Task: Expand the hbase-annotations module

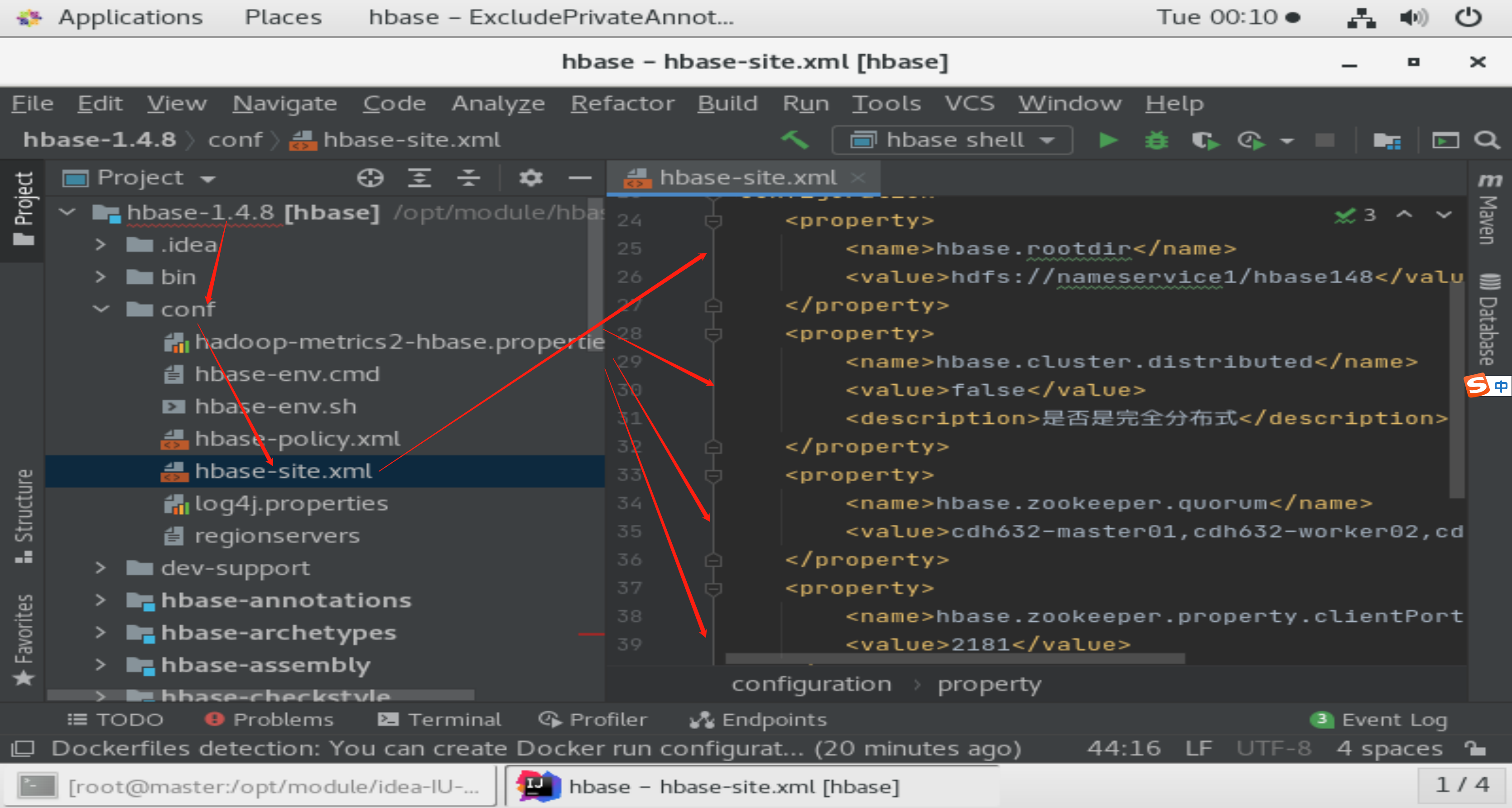Action: [101, 600]
